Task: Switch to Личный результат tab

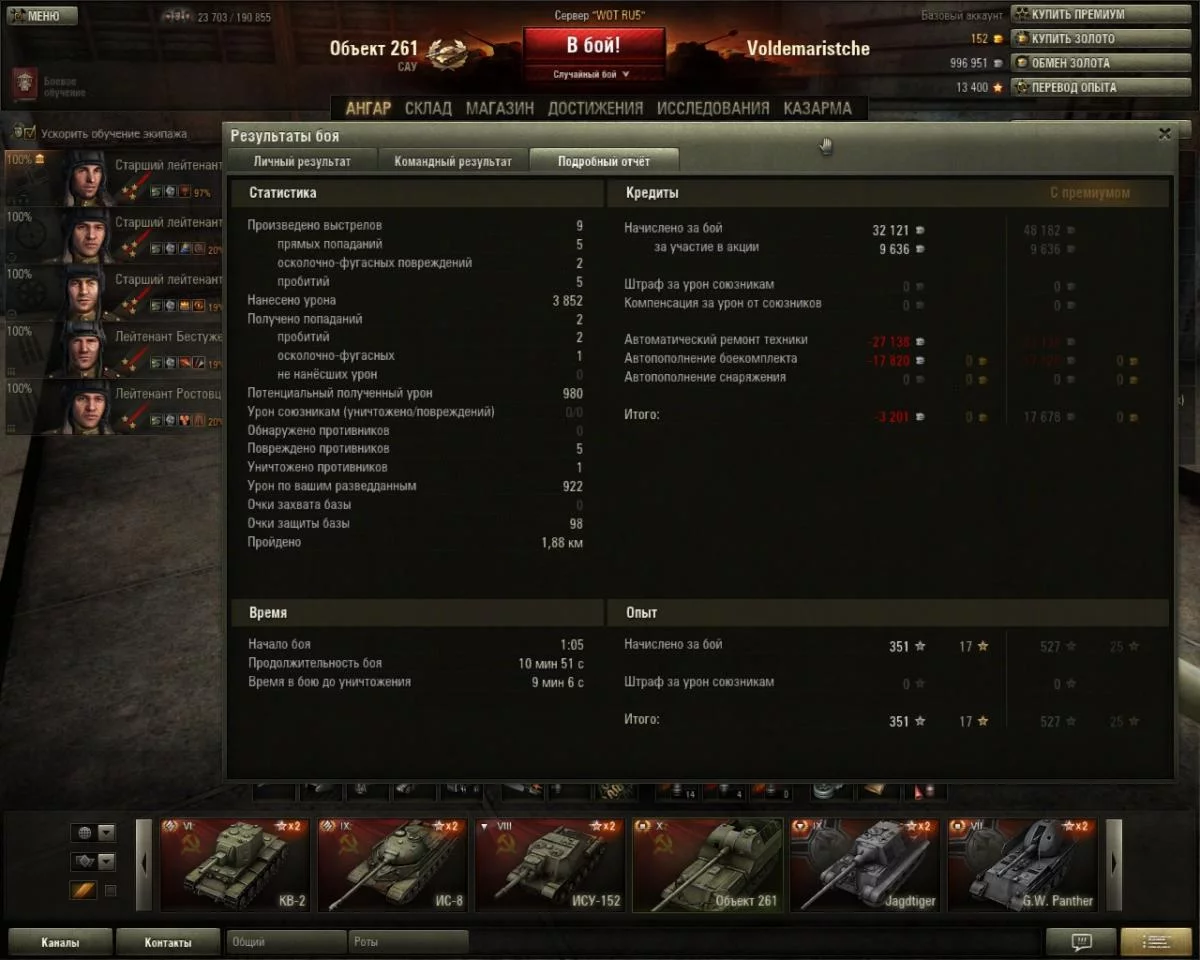Action: [x=302, y=161]
